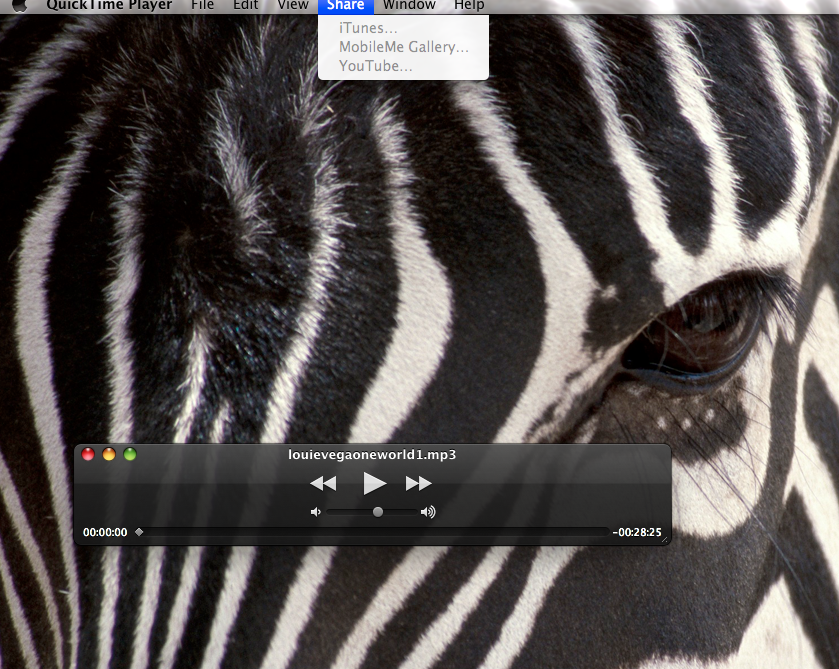The height and width of the screenshot is (669, 839).
Task: Click the rewind button
Action: (x=323, y=483)
